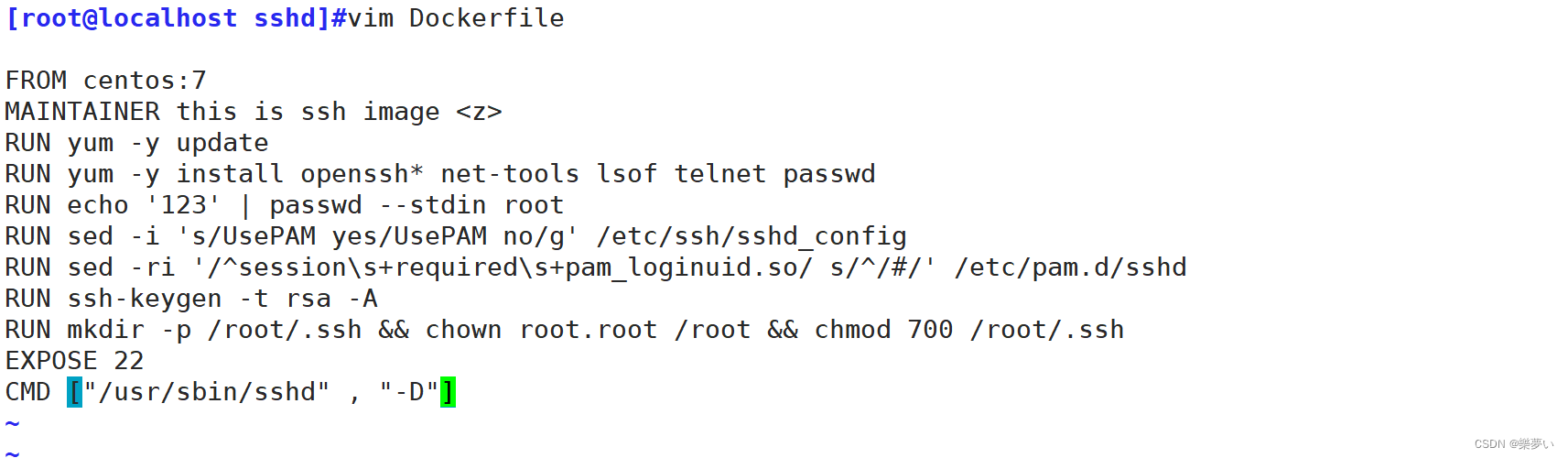This screenshot has height=458, width=1568.
Task: Click the EXPOSE 22 line
Action: pos(75,361)
